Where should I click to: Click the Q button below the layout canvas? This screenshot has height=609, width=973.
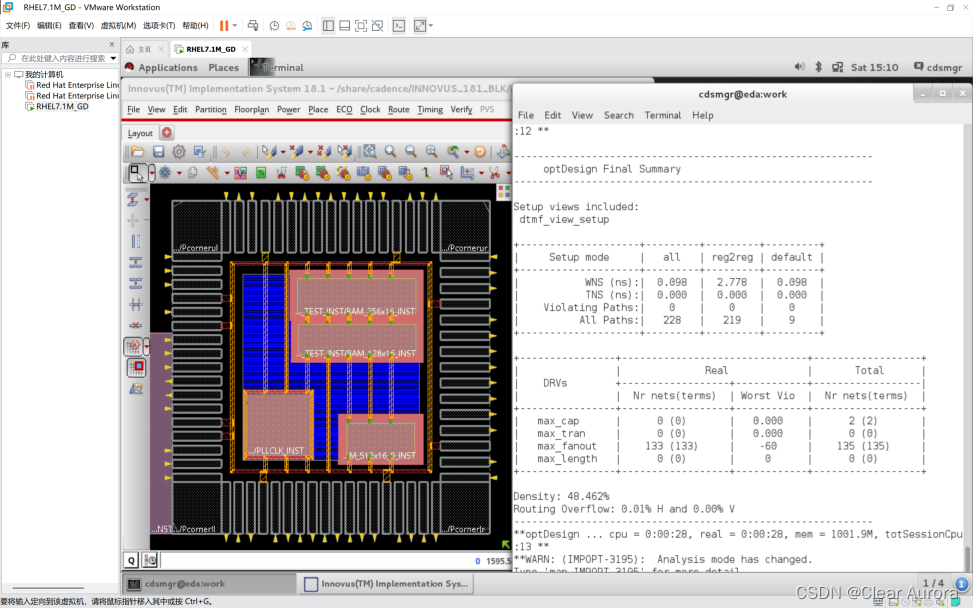coord(132,561)
